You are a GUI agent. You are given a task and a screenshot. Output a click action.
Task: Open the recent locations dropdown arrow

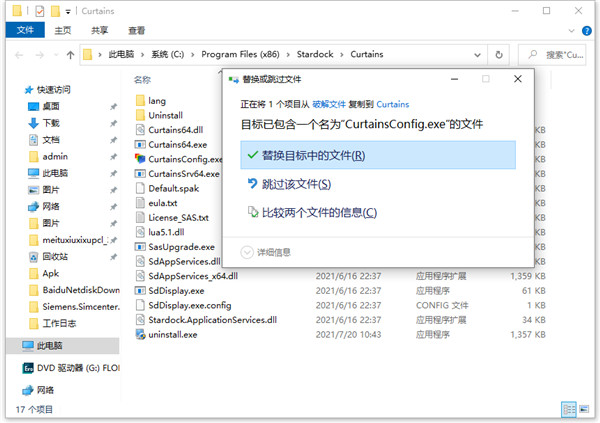coord(56,55)
